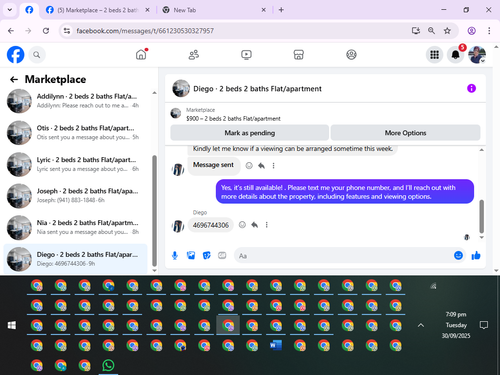Choose a GIF icon
500x375 pixels.
[x=222, y=256]
